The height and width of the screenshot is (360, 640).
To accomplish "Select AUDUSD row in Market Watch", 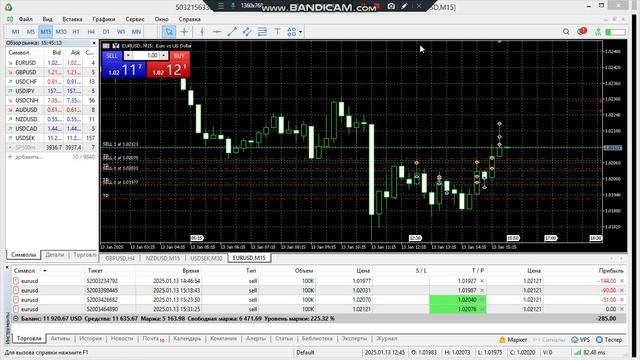I will coord(51,110).
